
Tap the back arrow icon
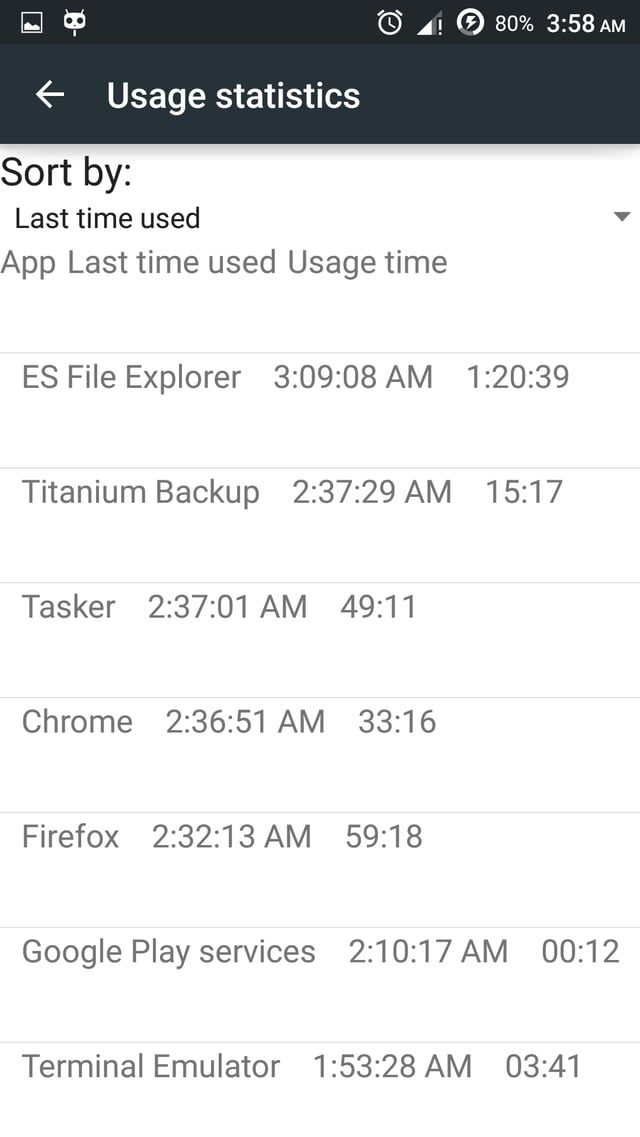(49, 95)
